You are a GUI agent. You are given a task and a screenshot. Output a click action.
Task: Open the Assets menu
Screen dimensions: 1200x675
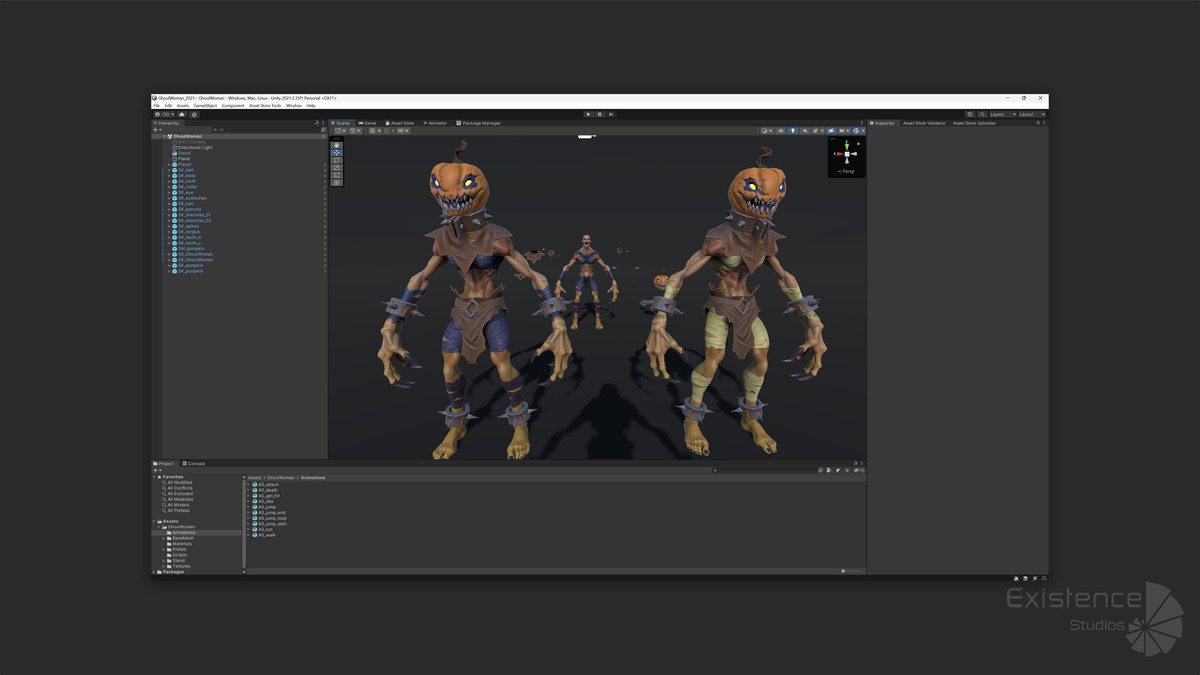tap(183, 105)
